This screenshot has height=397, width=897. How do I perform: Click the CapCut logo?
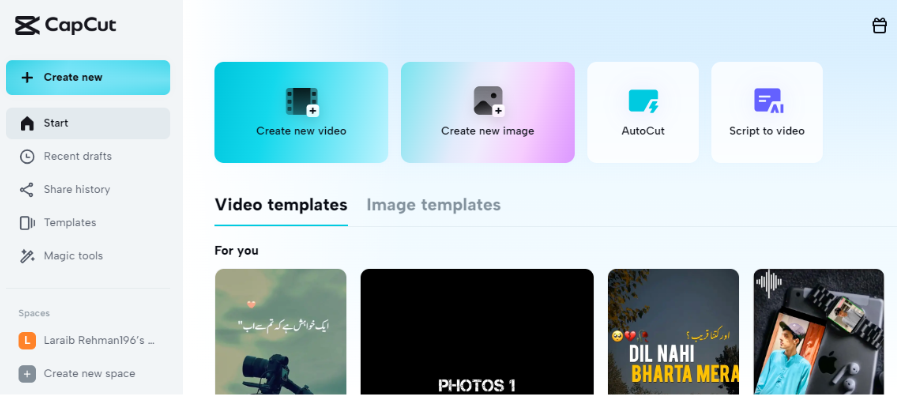point(66,25)
